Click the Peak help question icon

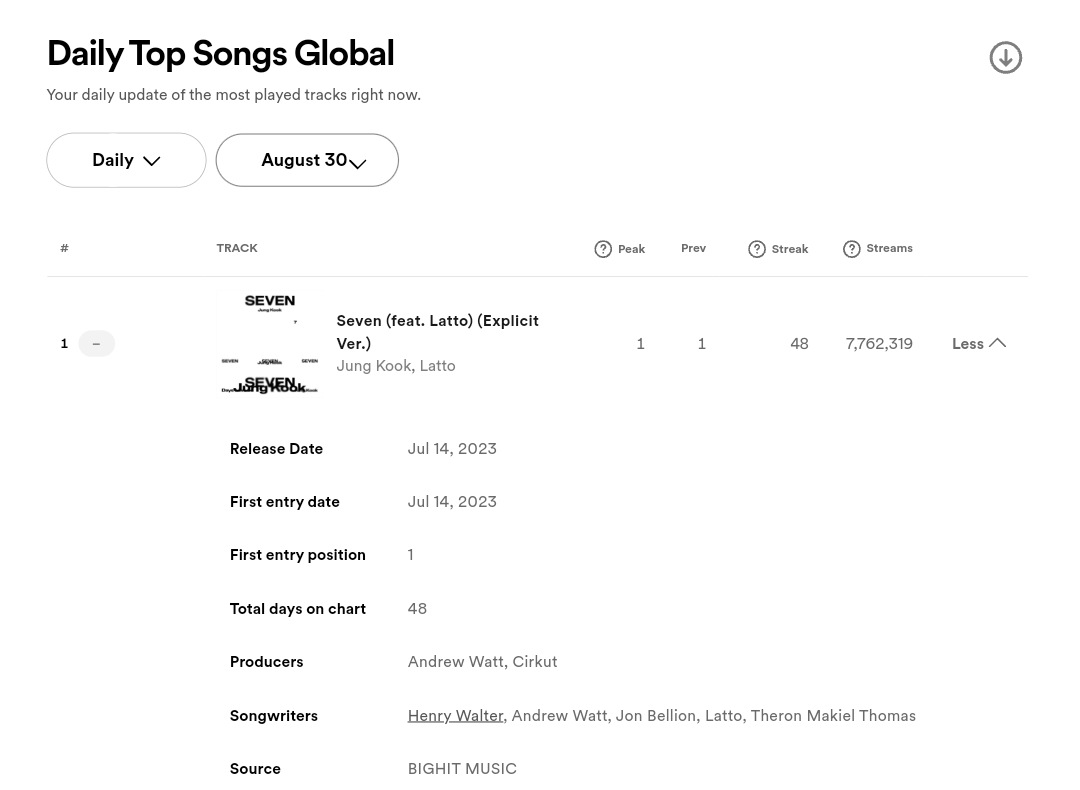coord(603,249)
